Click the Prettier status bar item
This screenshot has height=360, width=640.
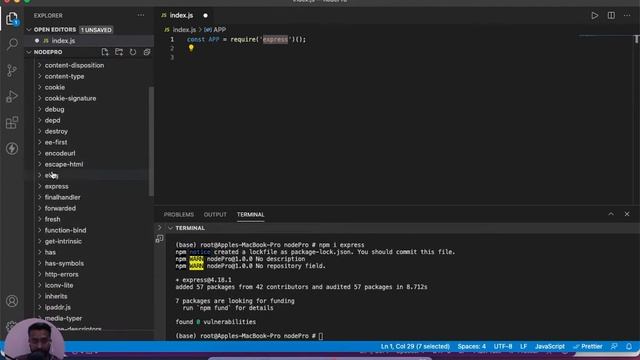point(588,346)
